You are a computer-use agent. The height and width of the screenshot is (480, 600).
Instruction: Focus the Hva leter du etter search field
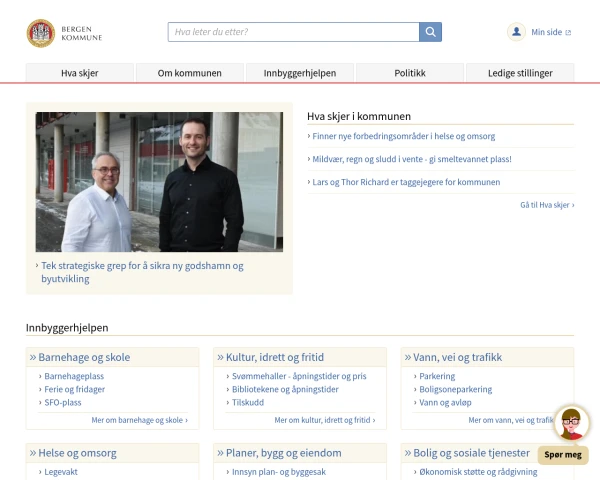tap(293, 32)
